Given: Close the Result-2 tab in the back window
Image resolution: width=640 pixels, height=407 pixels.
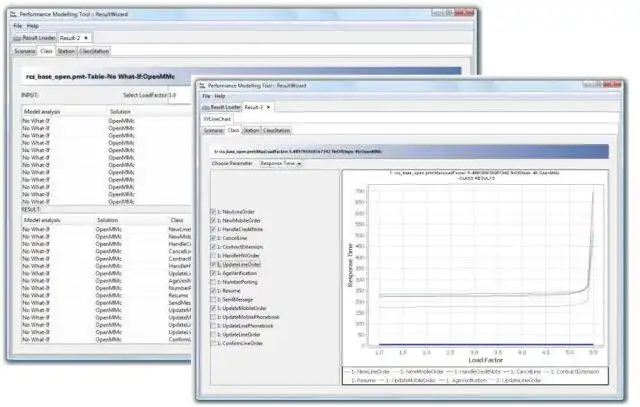Looking at the screenshot, I should [86, 38].
